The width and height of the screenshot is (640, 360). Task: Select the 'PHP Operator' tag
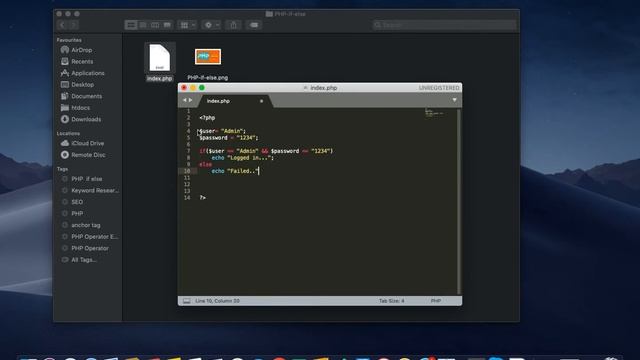(90, 249)
